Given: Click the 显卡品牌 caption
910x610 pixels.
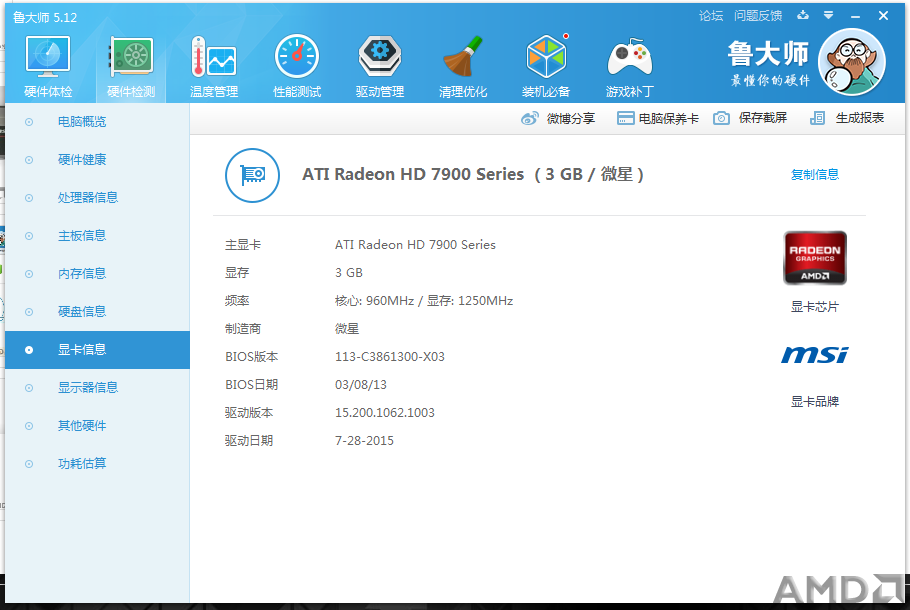Looking at the screenshot, I should (815, 402).
